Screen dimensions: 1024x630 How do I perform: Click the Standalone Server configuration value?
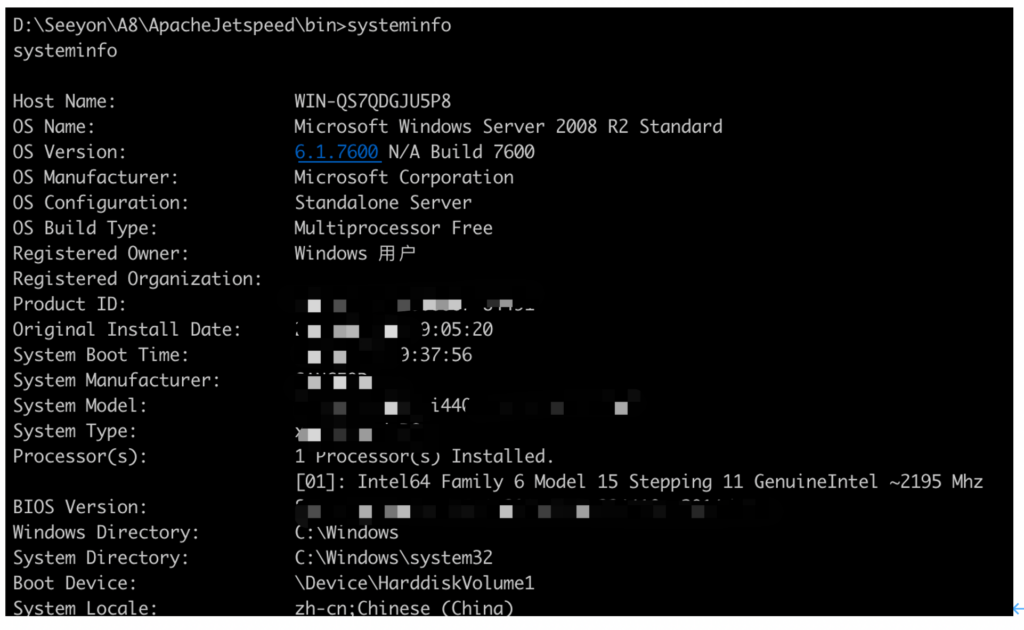tap(383, 203)
